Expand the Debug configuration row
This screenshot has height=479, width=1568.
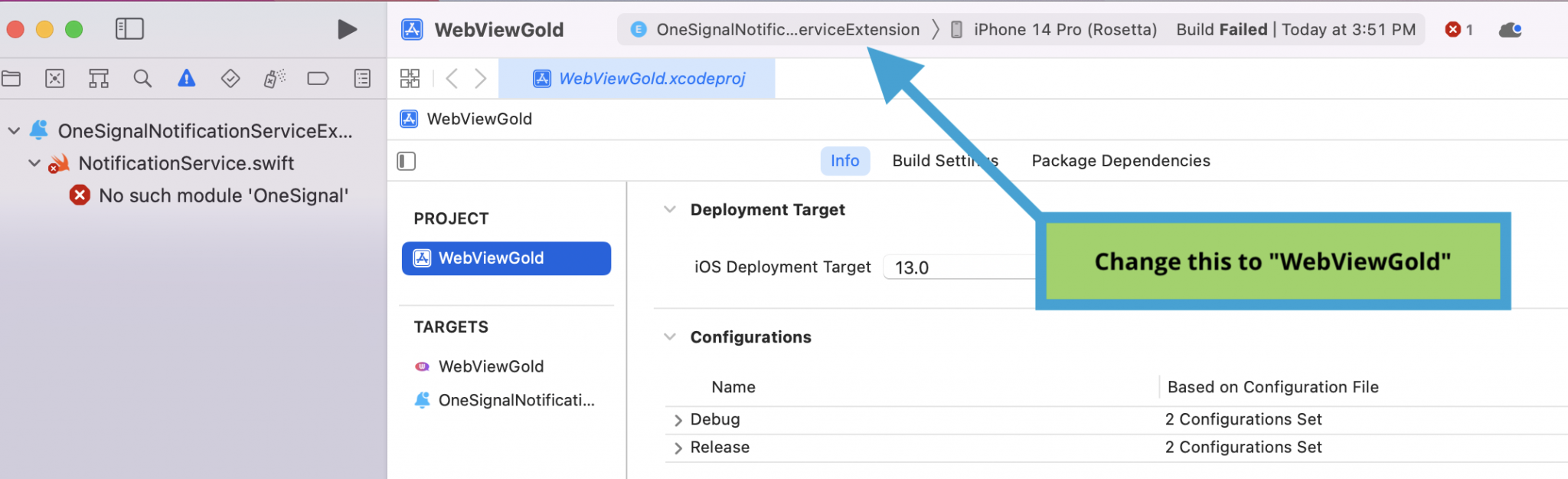(x=678, y=420)
